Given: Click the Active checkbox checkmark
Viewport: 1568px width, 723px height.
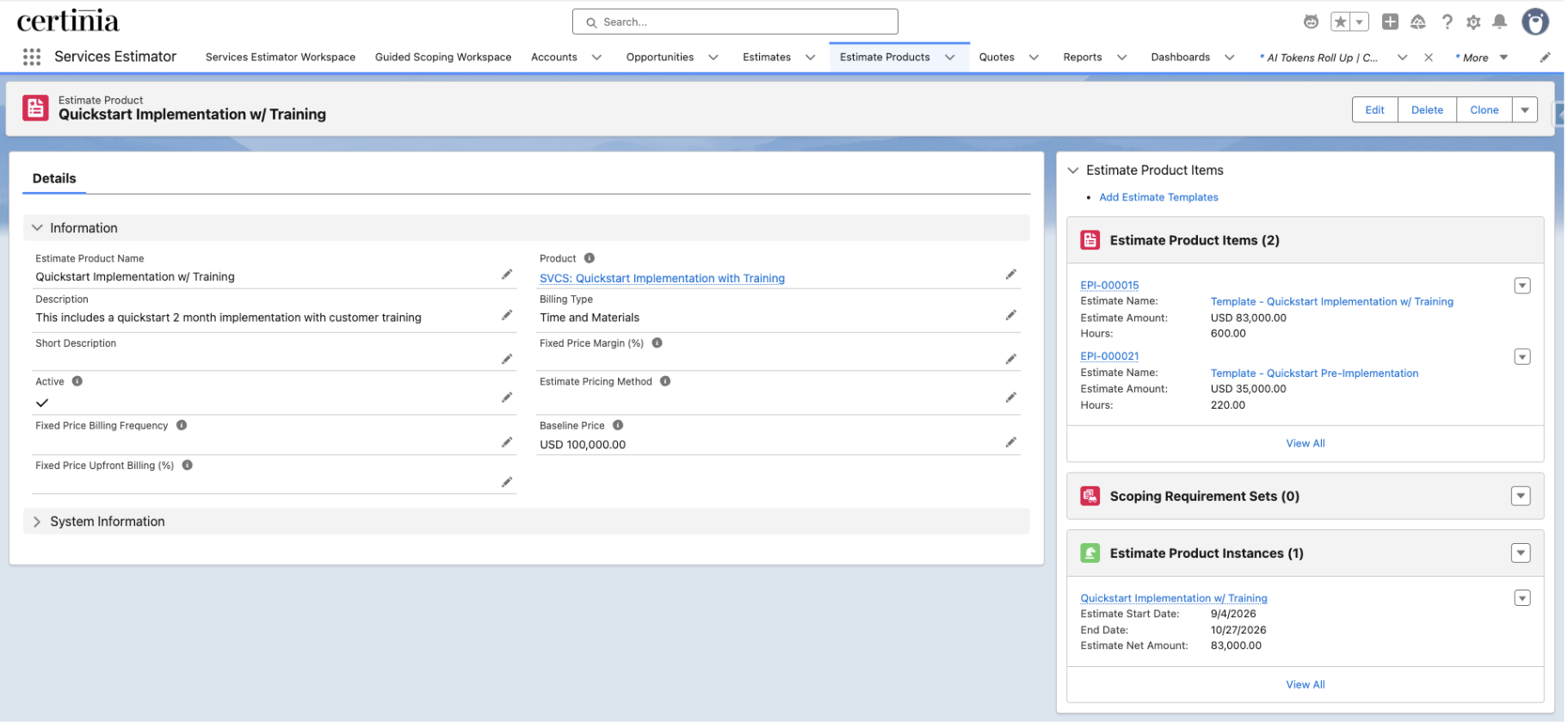Looking at the screenshot, I should coord(42,403).
